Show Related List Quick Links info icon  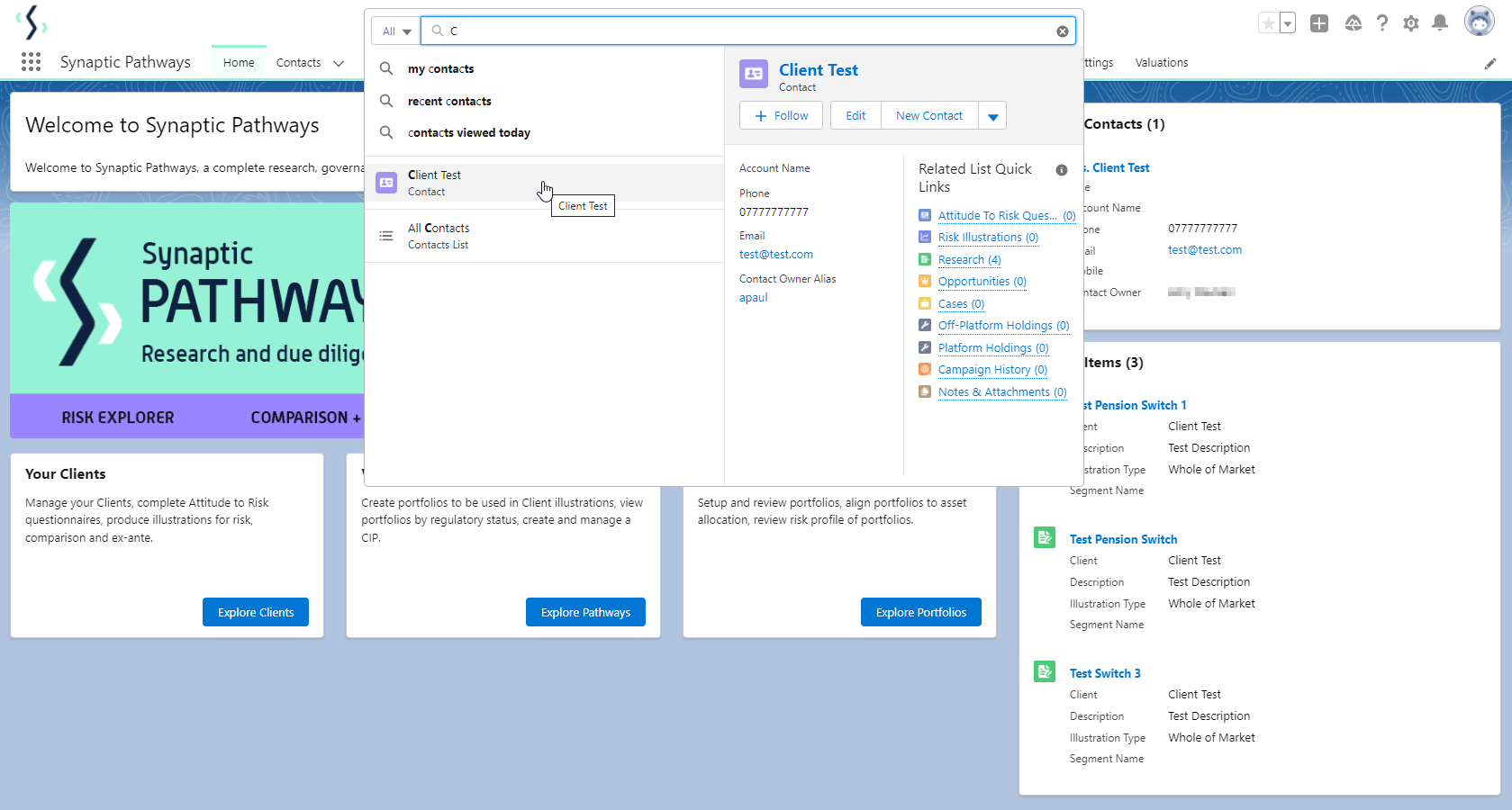pyautogui.click(x=1062, y=170)
